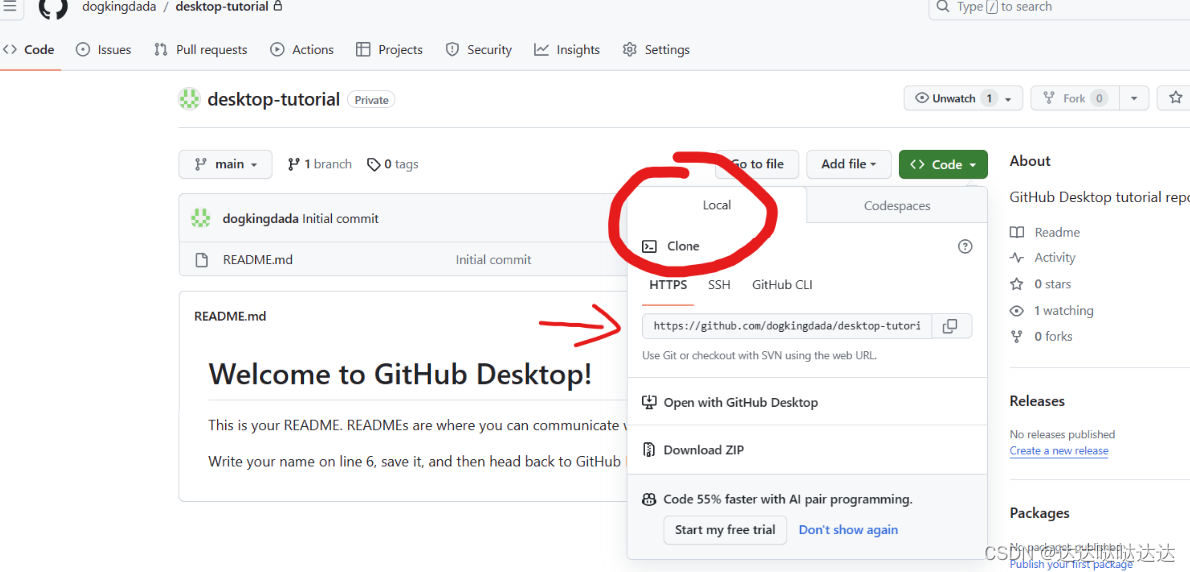
Task: Open the 1 watching link
Action: (x=1063, y=310)
